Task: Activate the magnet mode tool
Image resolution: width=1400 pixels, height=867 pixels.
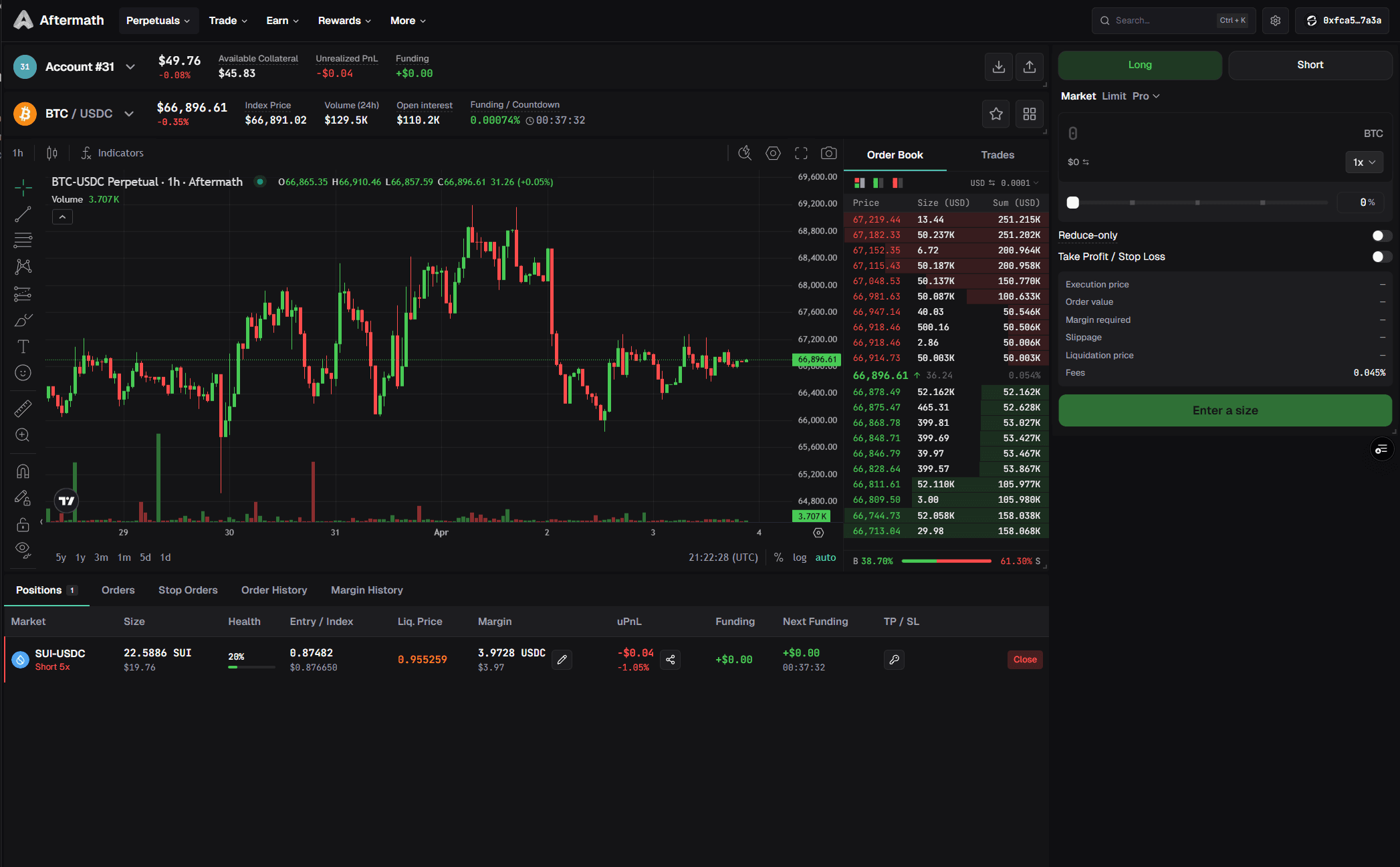Action: click(23, 471)
